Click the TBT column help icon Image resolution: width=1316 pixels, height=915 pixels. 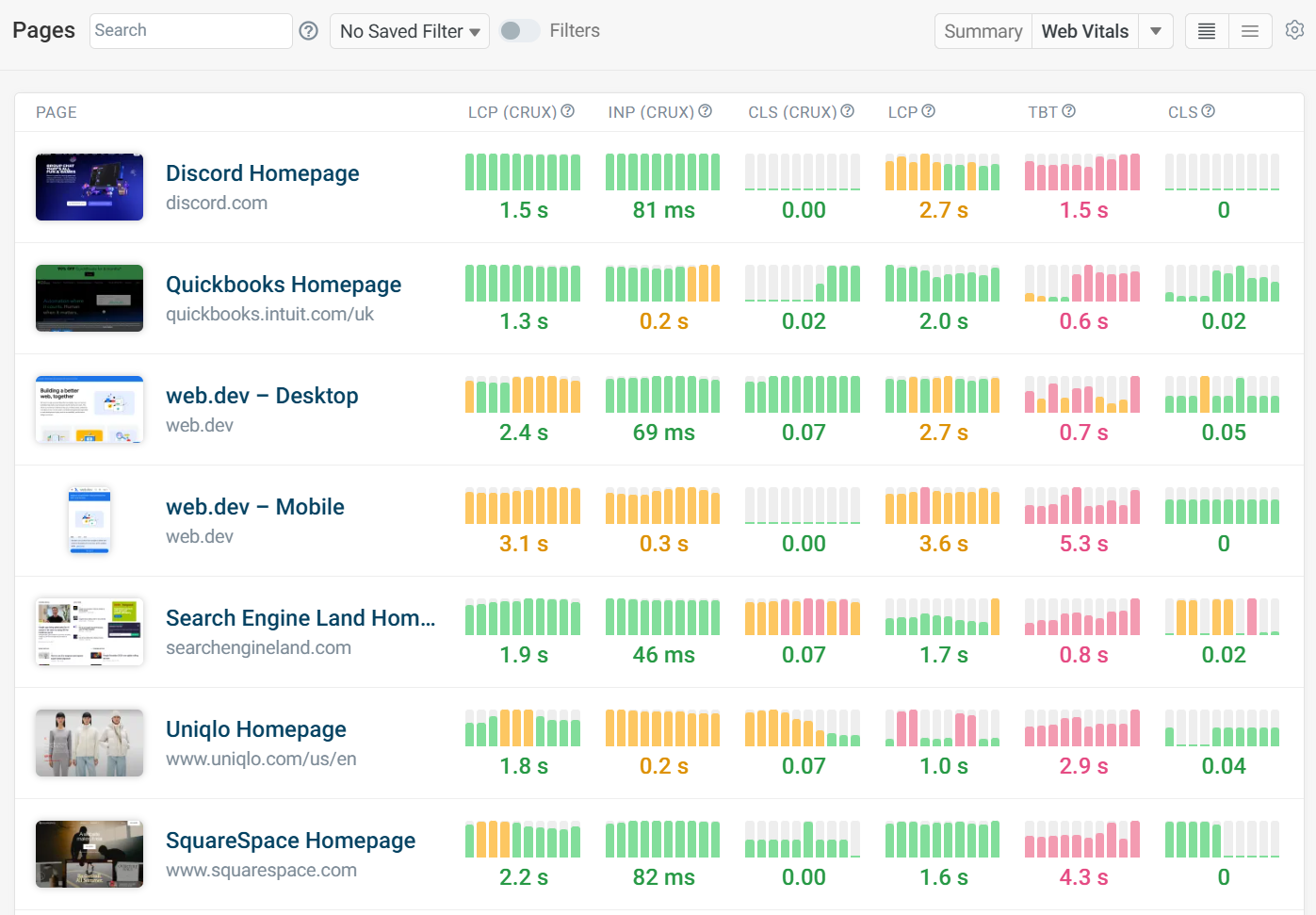click(x=1069, y=110)
